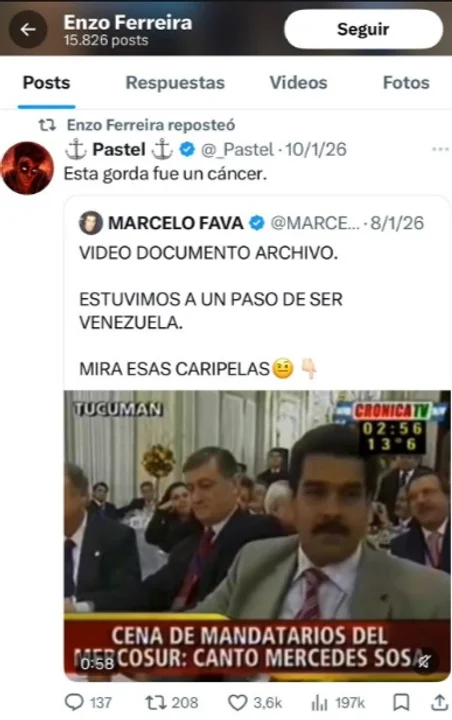The image size is (452, 720).
Task: Open the quoted MARCELO FAVA post text
Action: (x=211, y=311)
